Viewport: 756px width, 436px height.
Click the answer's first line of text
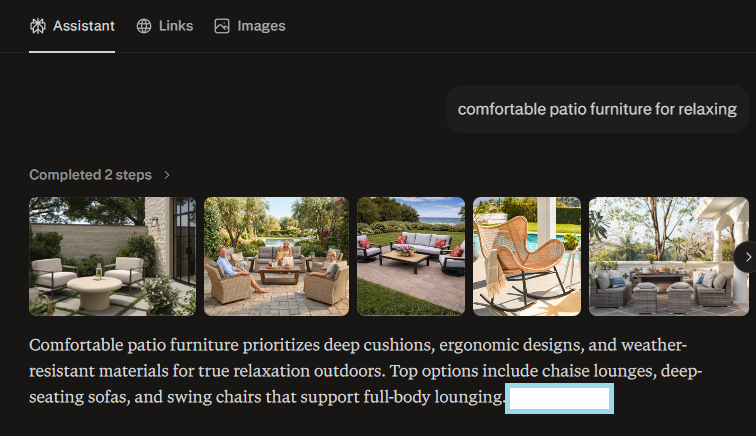(x=358, y=346)
